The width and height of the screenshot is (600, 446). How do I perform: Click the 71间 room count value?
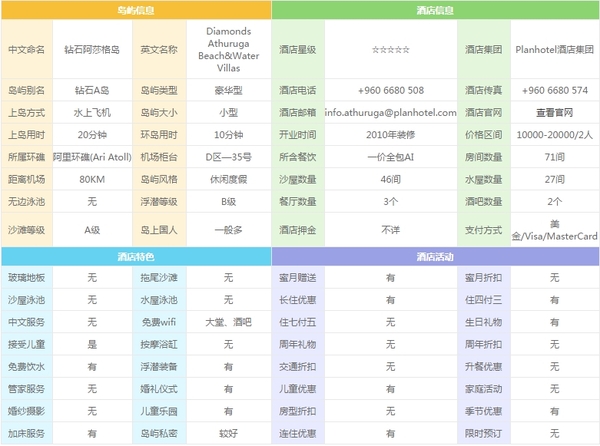(x=554, y=157)
